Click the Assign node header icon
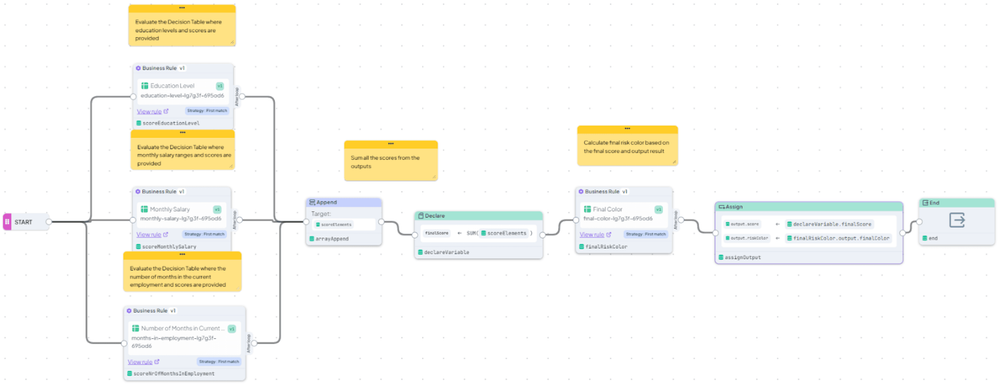 click(723, 207)
